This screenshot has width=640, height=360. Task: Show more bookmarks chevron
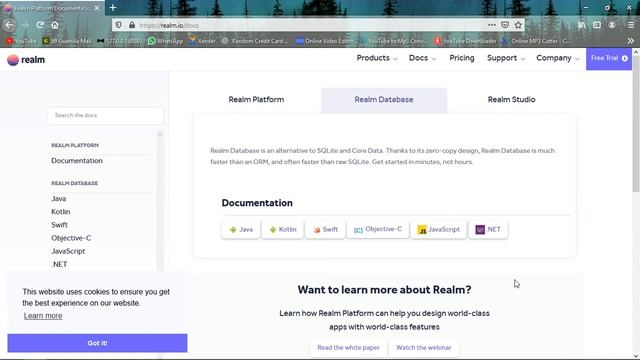tap(631, 41)
